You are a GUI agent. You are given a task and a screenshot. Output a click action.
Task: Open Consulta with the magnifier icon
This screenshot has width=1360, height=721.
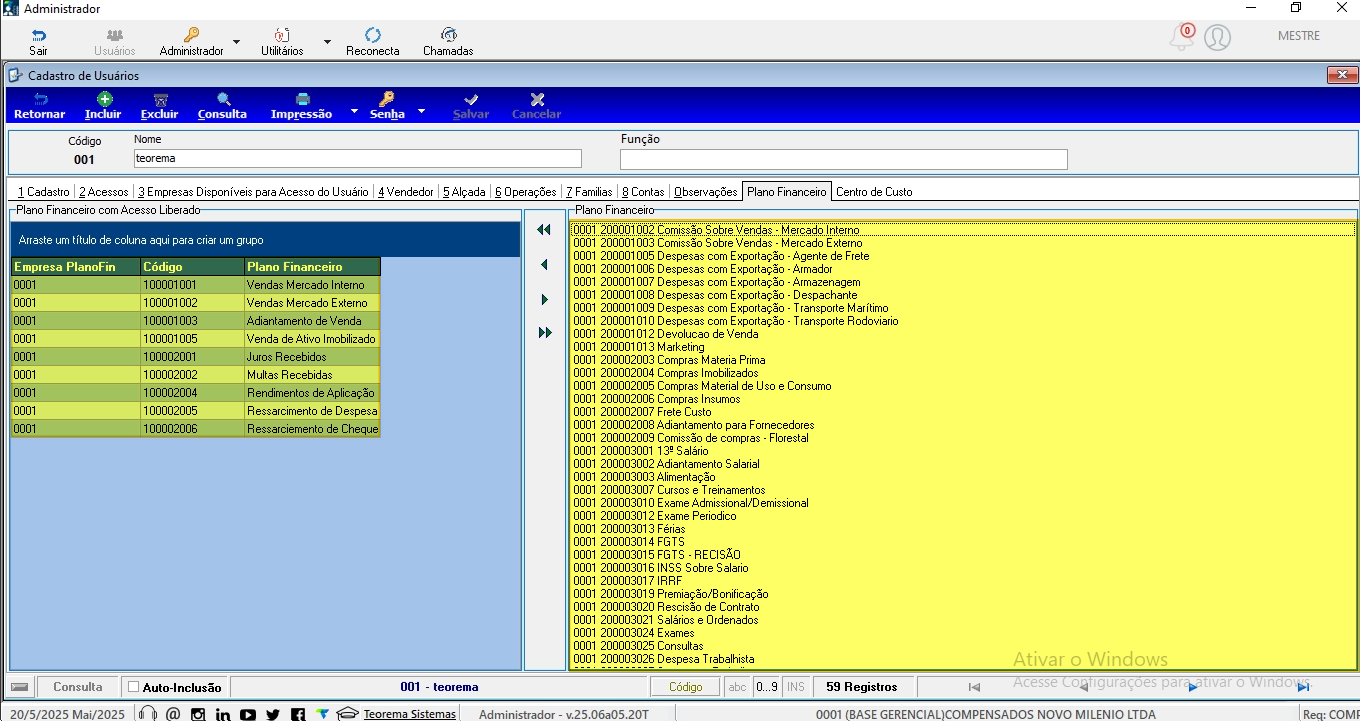coord(223,99)
